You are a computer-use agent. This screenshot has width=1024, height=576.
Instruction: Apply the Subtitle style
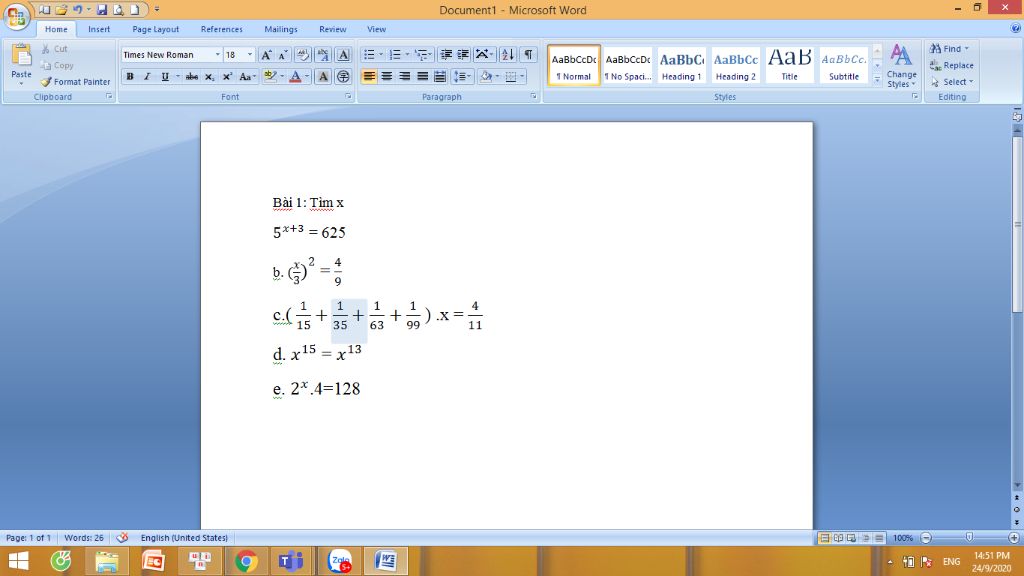click(844, 65)
